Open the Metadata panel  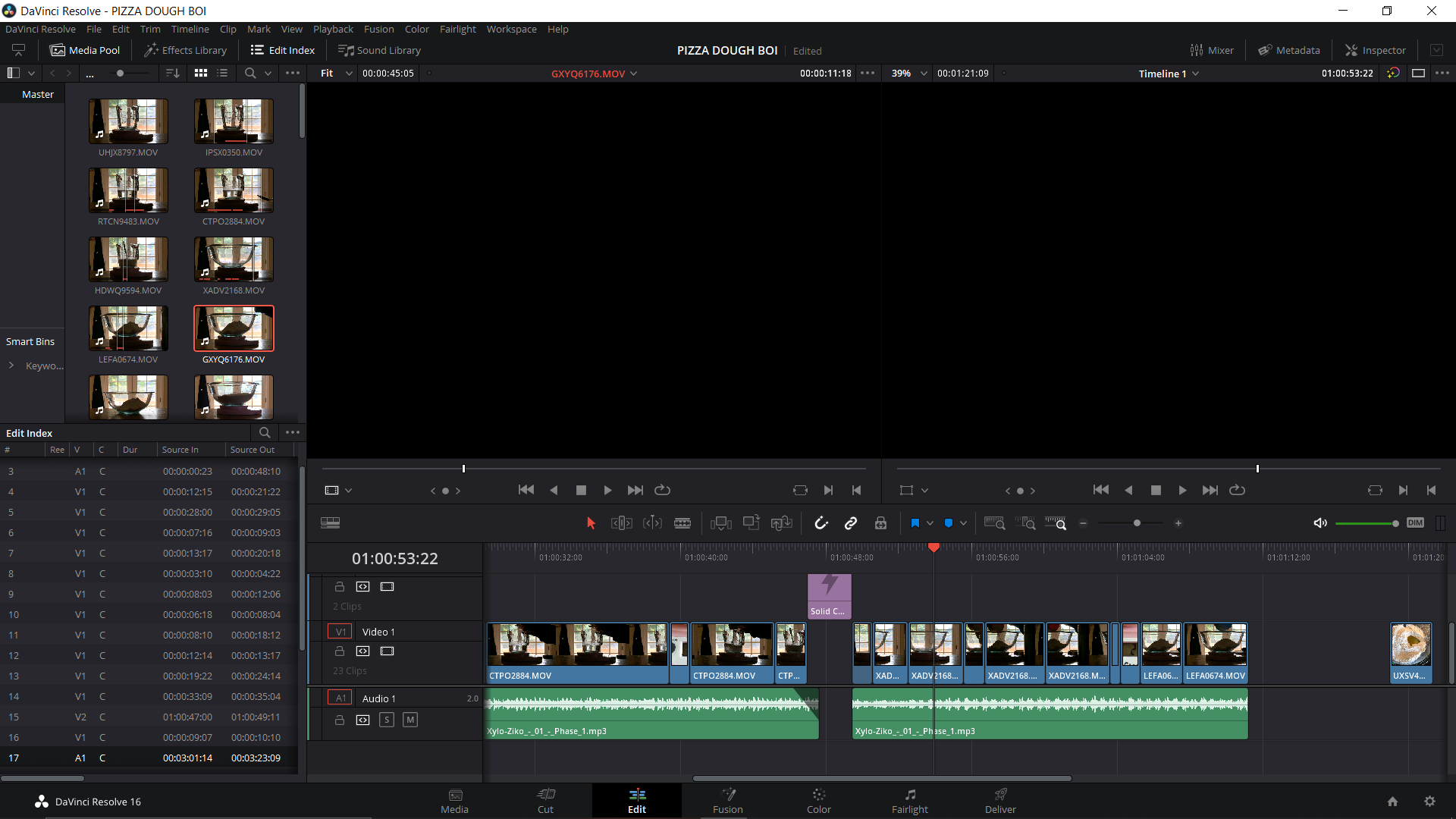(x=1289, y=50)
